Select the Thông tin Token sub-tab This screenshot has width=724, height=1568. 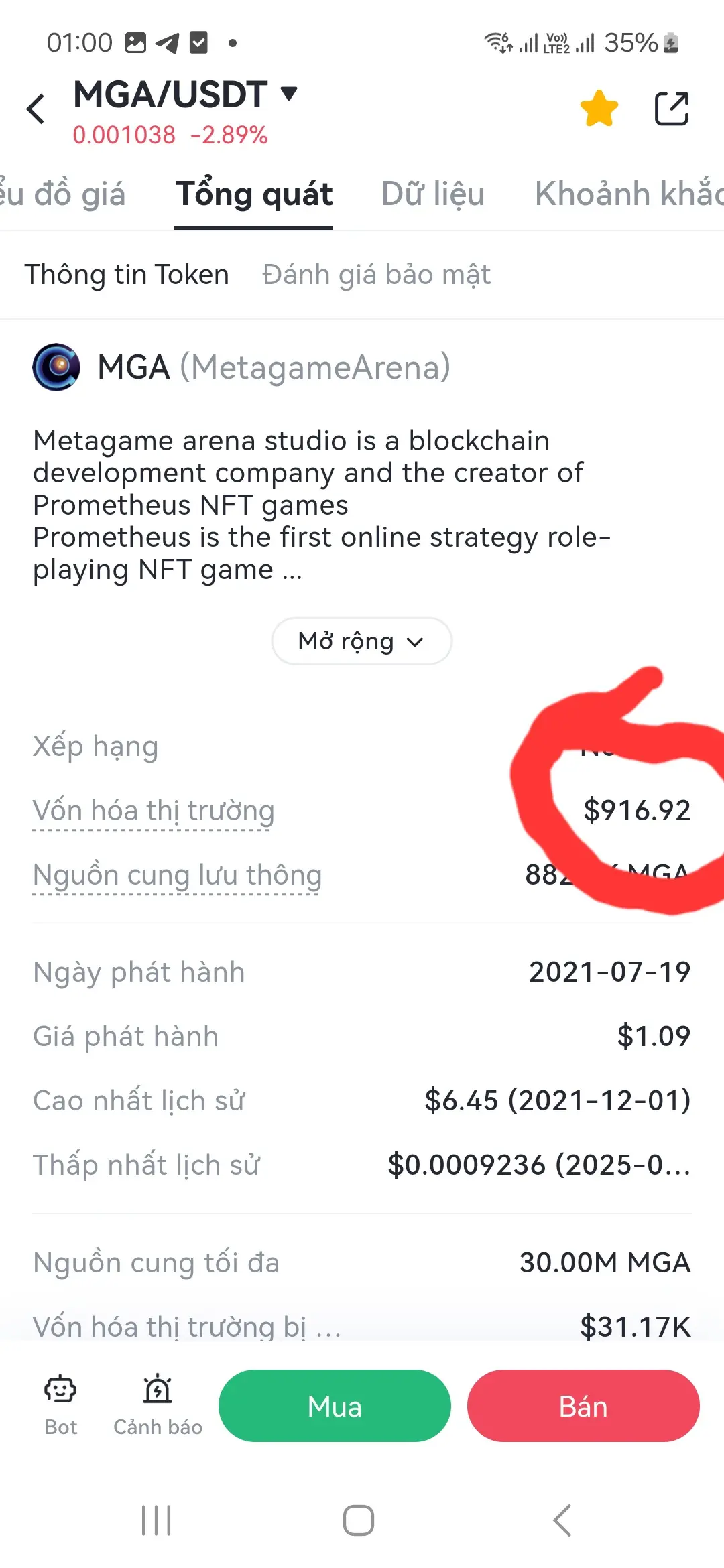[x=127, y=275]
